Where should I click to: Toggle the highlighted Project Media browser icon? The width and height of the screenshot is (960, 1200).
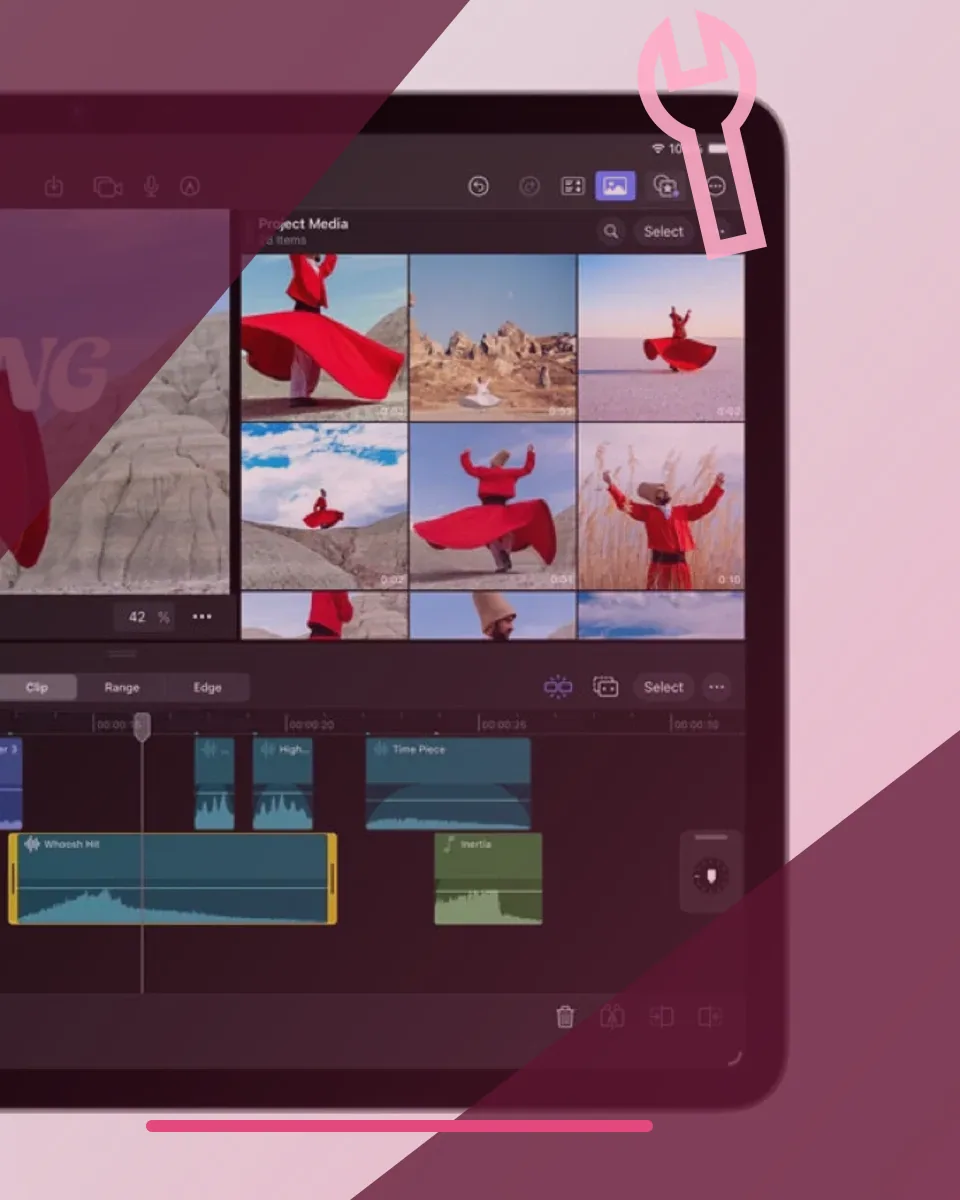615,186
